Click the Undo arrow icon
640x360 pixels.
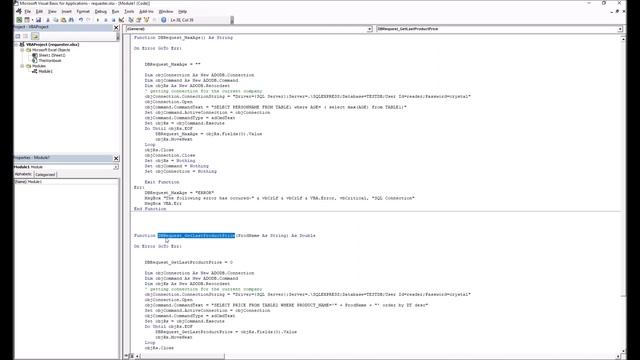click(x=81, y=20)
